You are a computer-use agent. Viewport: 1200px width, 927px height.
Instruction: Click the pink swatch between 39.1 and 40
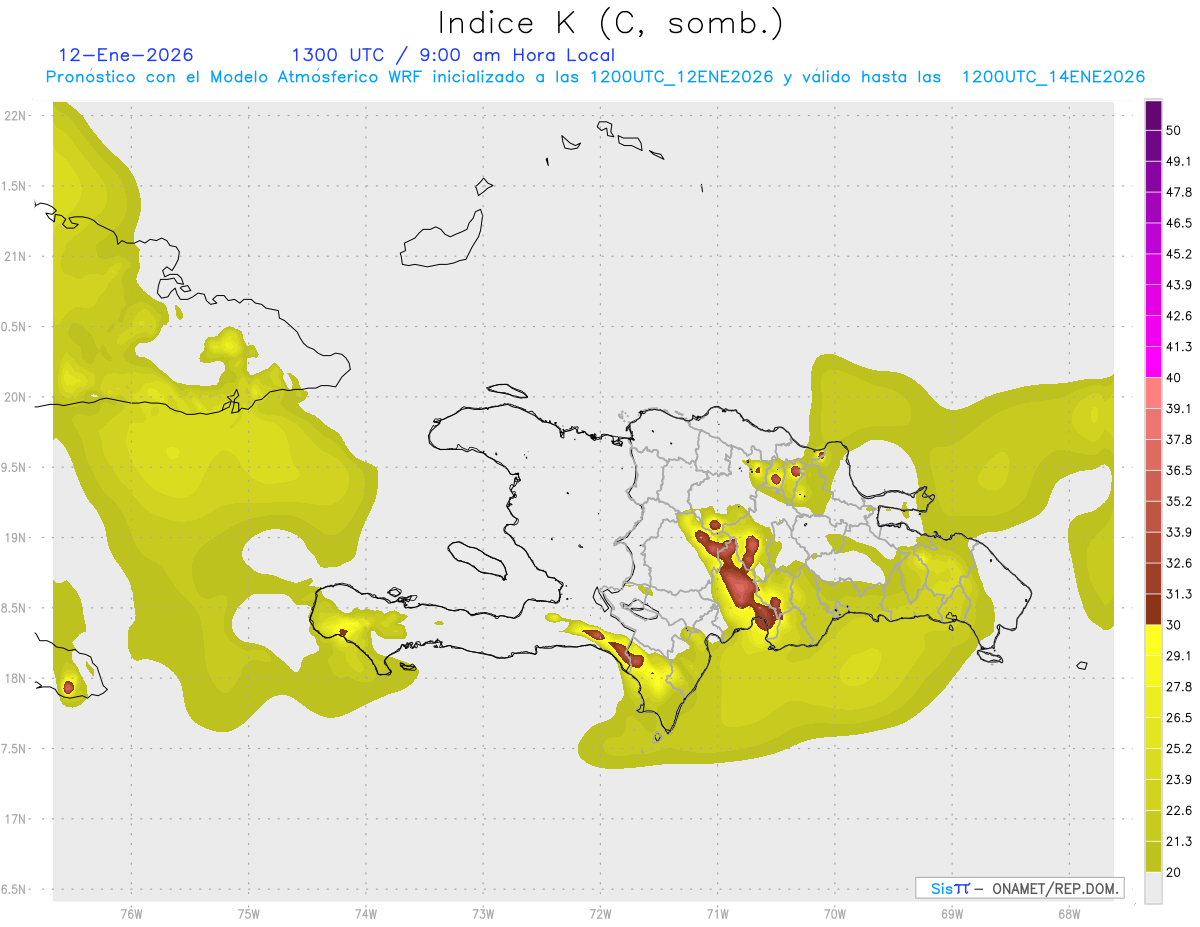[1154, 394]
